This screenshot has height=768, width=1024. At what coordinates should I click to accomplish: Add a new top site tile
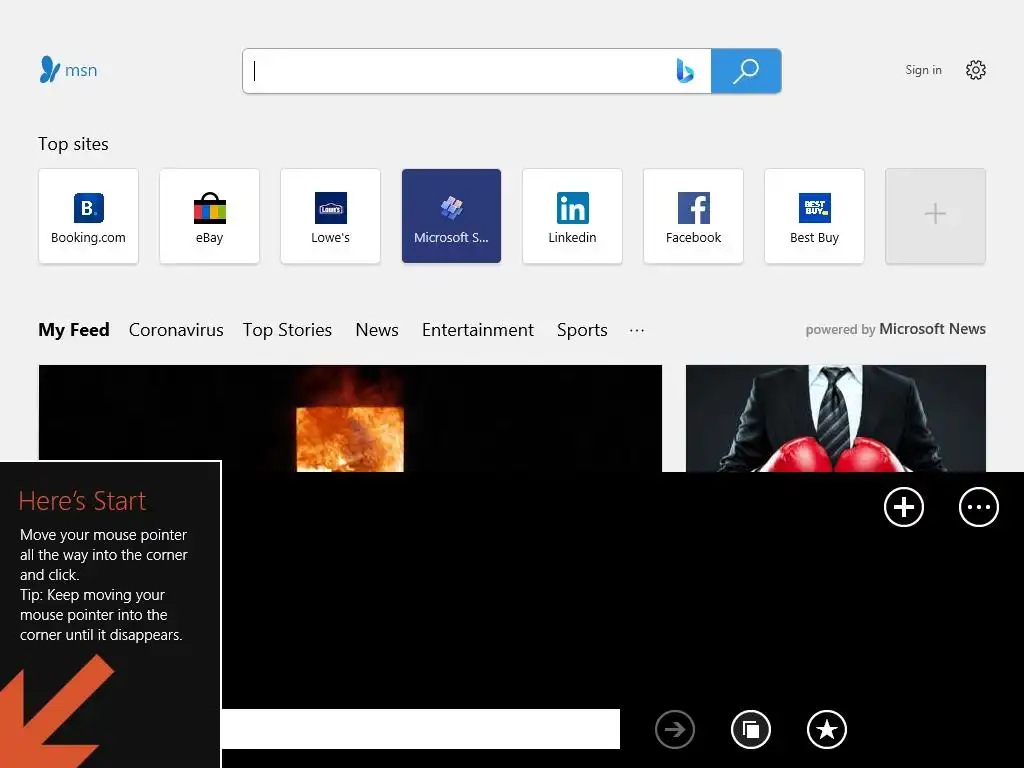935,216
